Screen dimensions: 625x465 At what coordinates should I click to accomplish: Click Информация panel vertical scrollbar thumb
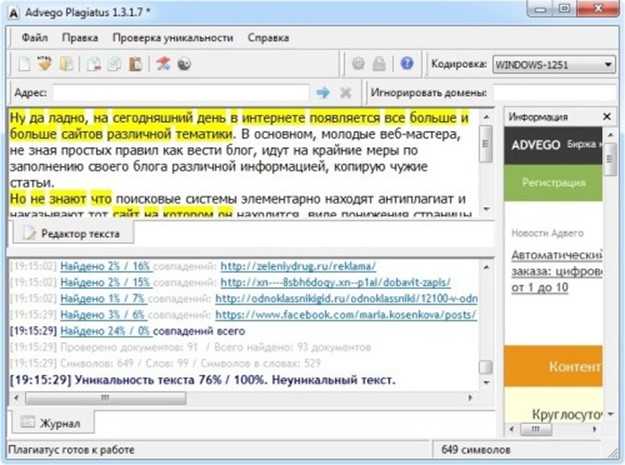(610, 159)
